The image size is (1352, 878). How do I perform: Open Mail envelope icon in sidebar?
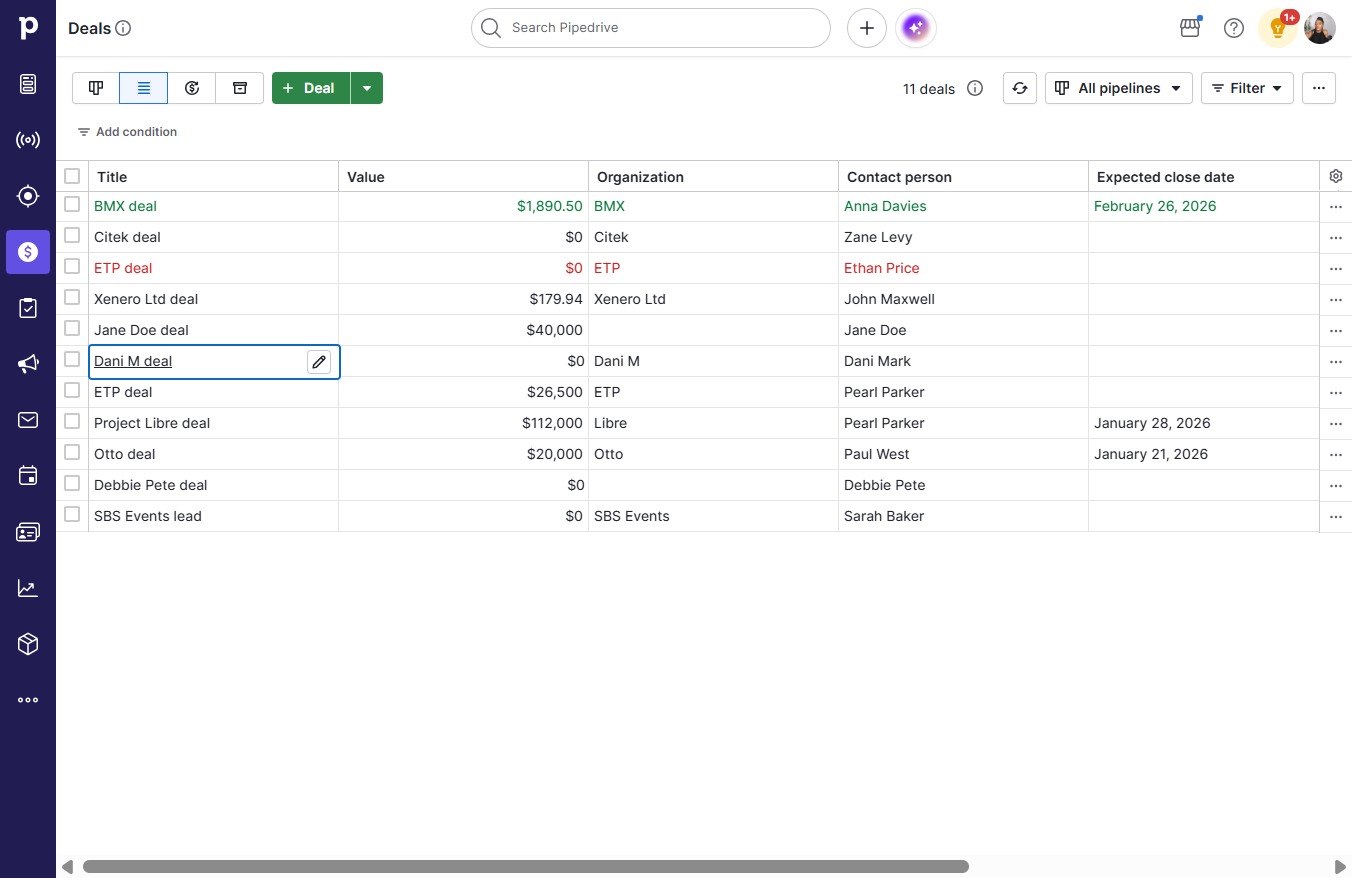[28, 420]
